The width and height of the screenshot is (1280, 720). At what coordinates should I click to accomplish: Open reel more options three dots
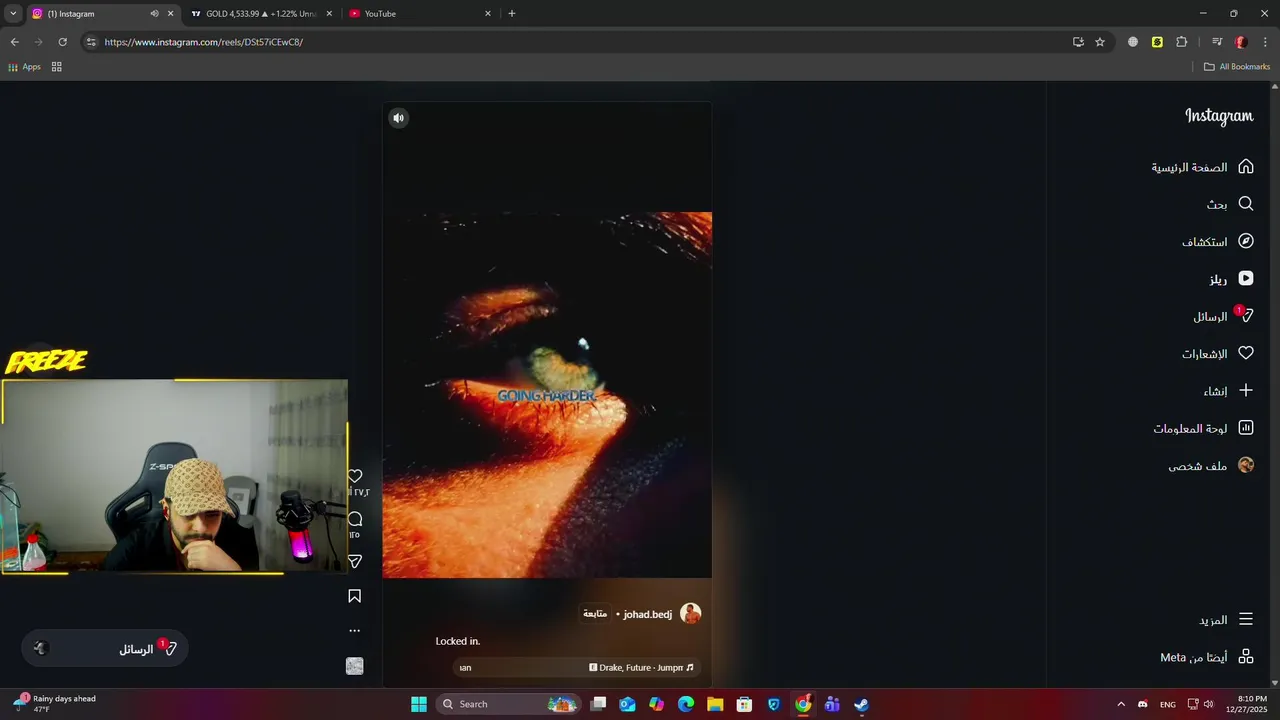[355, 631]
